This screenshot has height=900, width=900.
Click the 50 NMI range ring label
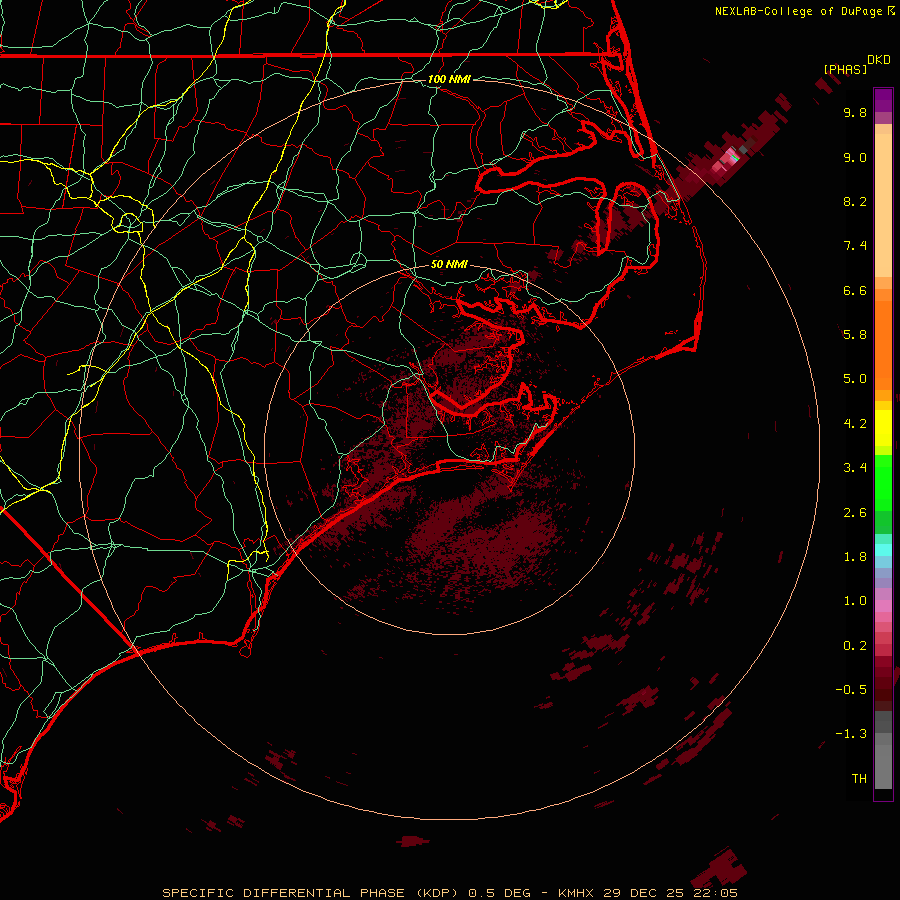pos(449,264)
